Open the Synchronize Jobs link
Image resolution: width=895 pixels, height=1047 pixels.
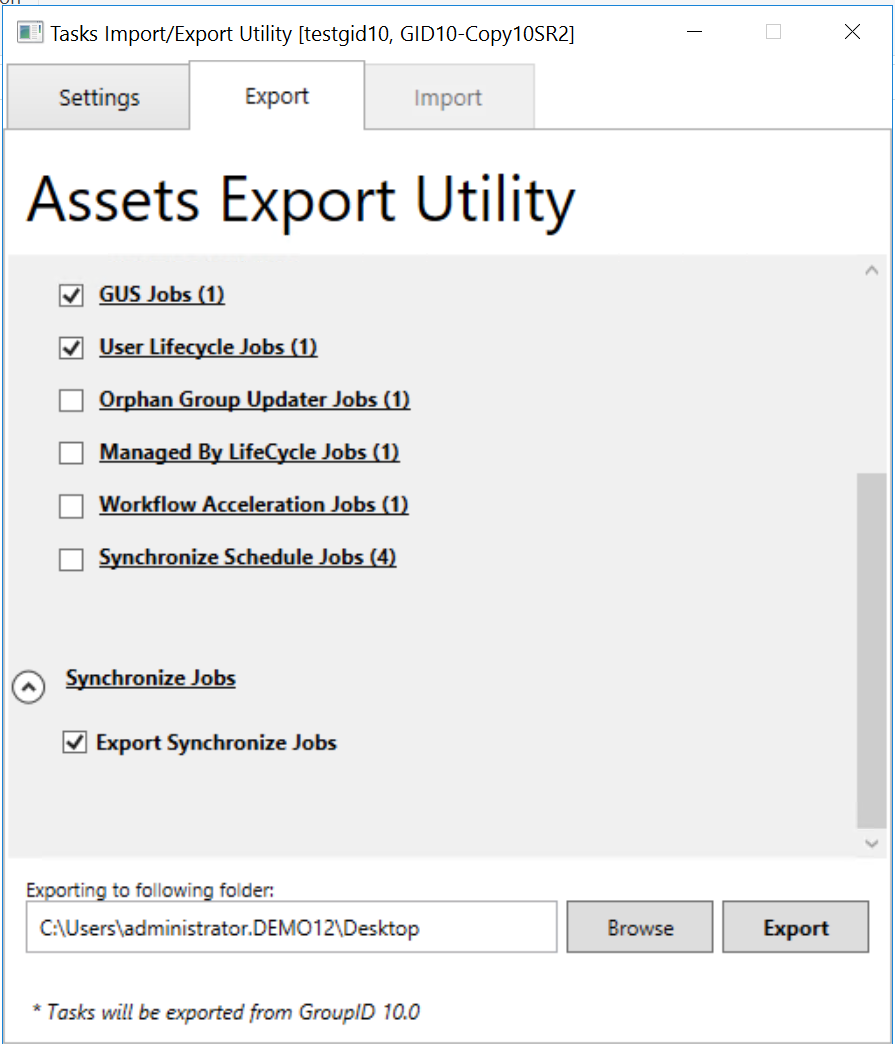150,678
